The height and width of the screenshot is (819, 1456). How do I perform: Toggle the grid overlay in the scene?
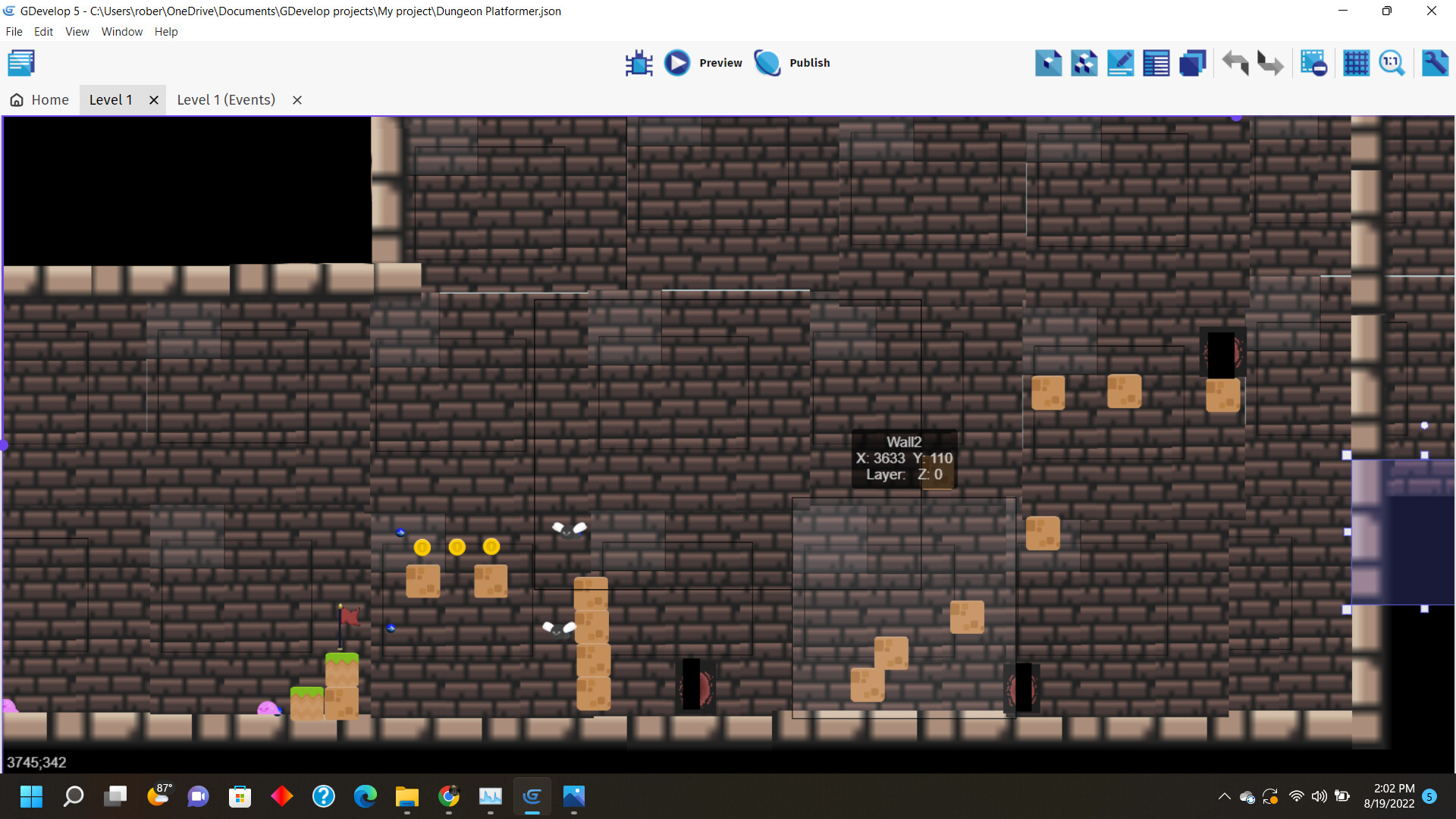[x=1356, y=62]
